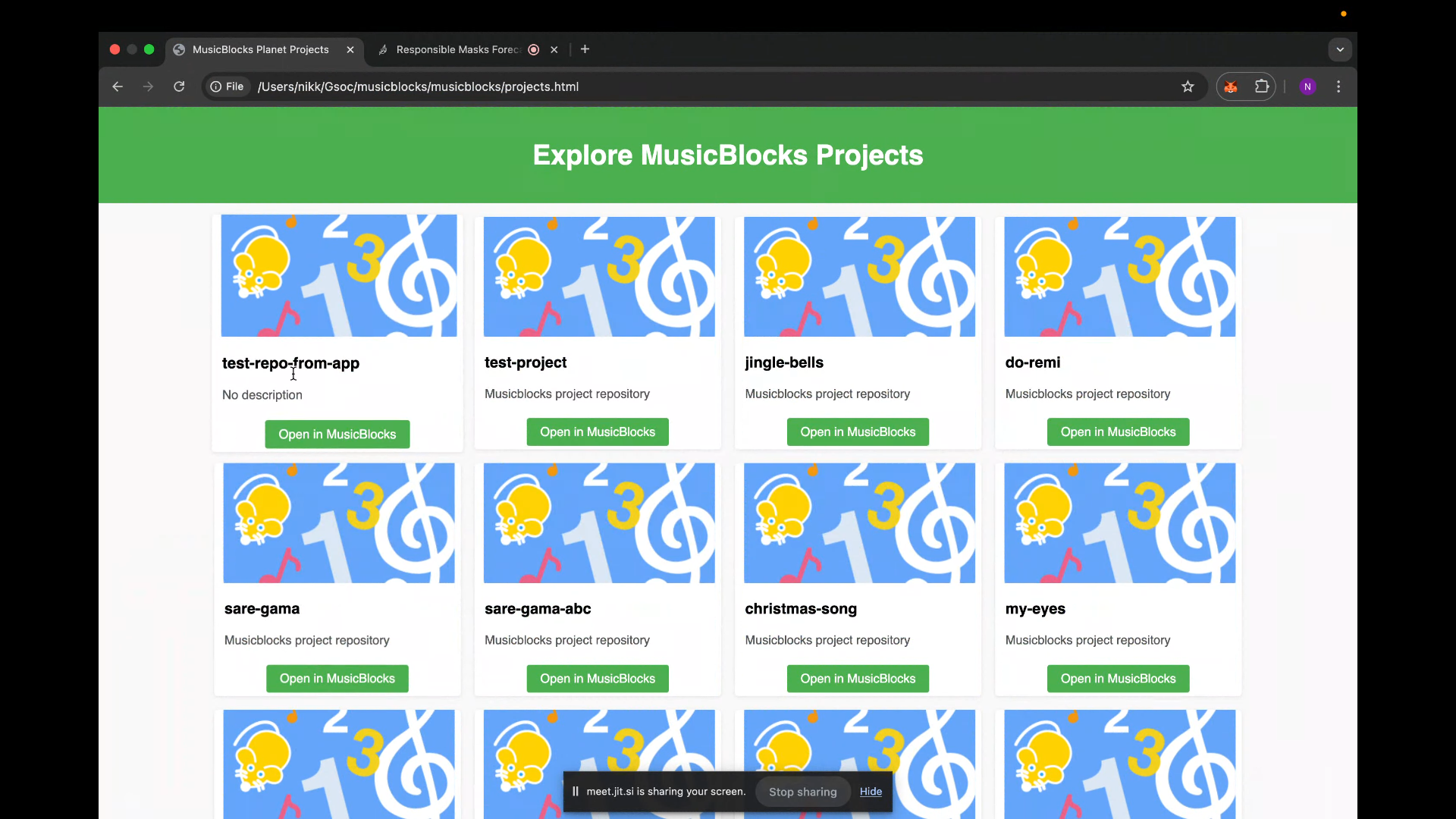Open a new browser tab
The height and width of the screenshot is (819, 1456).
[585, 49]
